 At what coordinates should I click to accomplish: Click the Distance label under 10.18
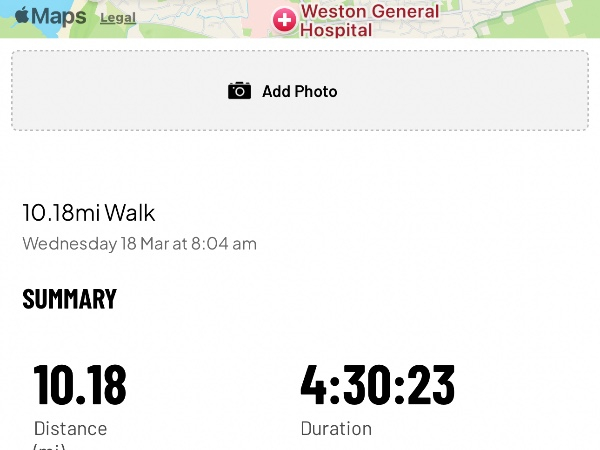pos(70,428)
